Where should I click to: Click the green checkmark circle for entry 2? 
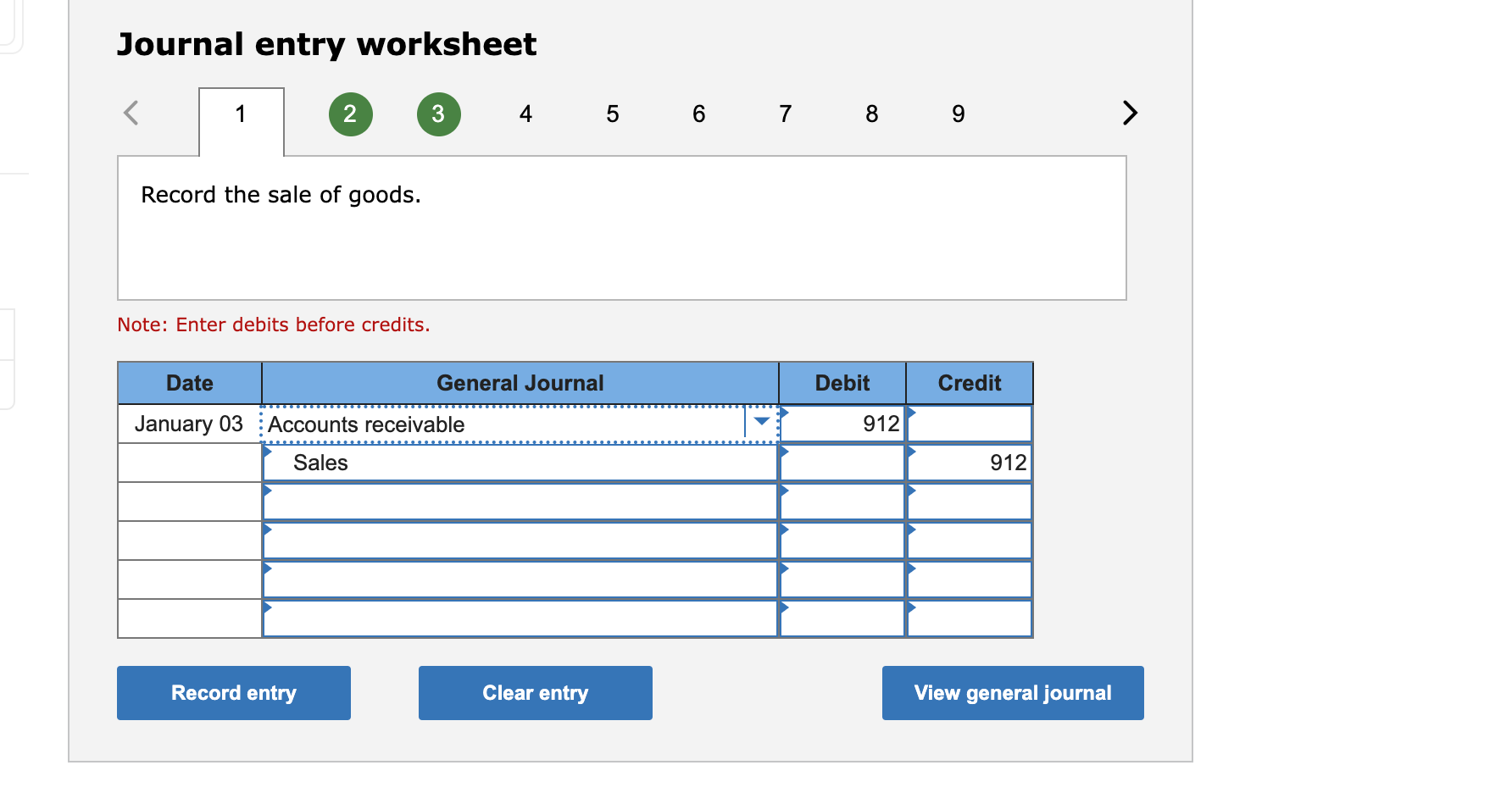[x=350, y=114]
